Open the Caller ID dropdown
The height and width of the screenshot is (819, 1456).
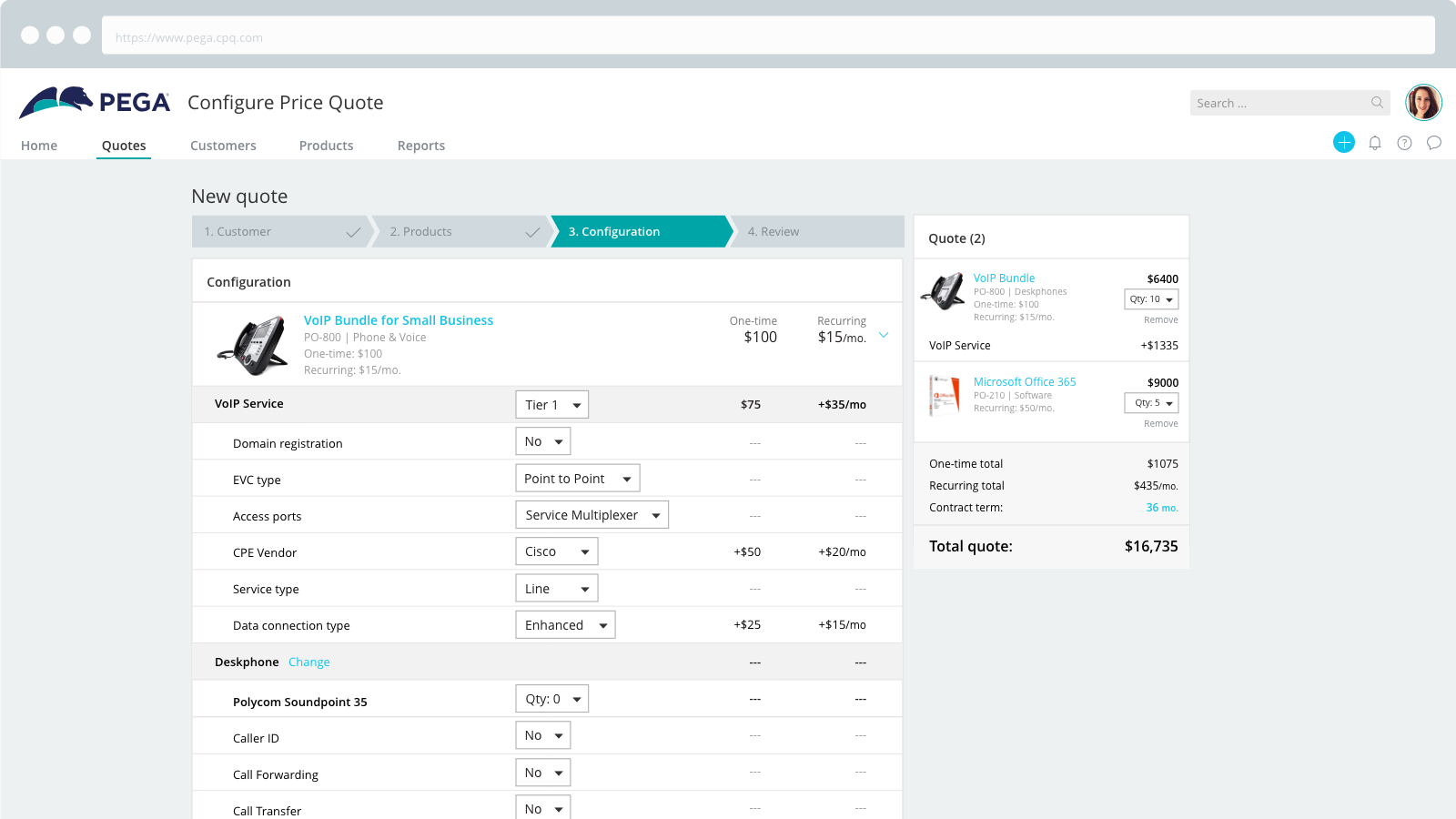(543, 735)
